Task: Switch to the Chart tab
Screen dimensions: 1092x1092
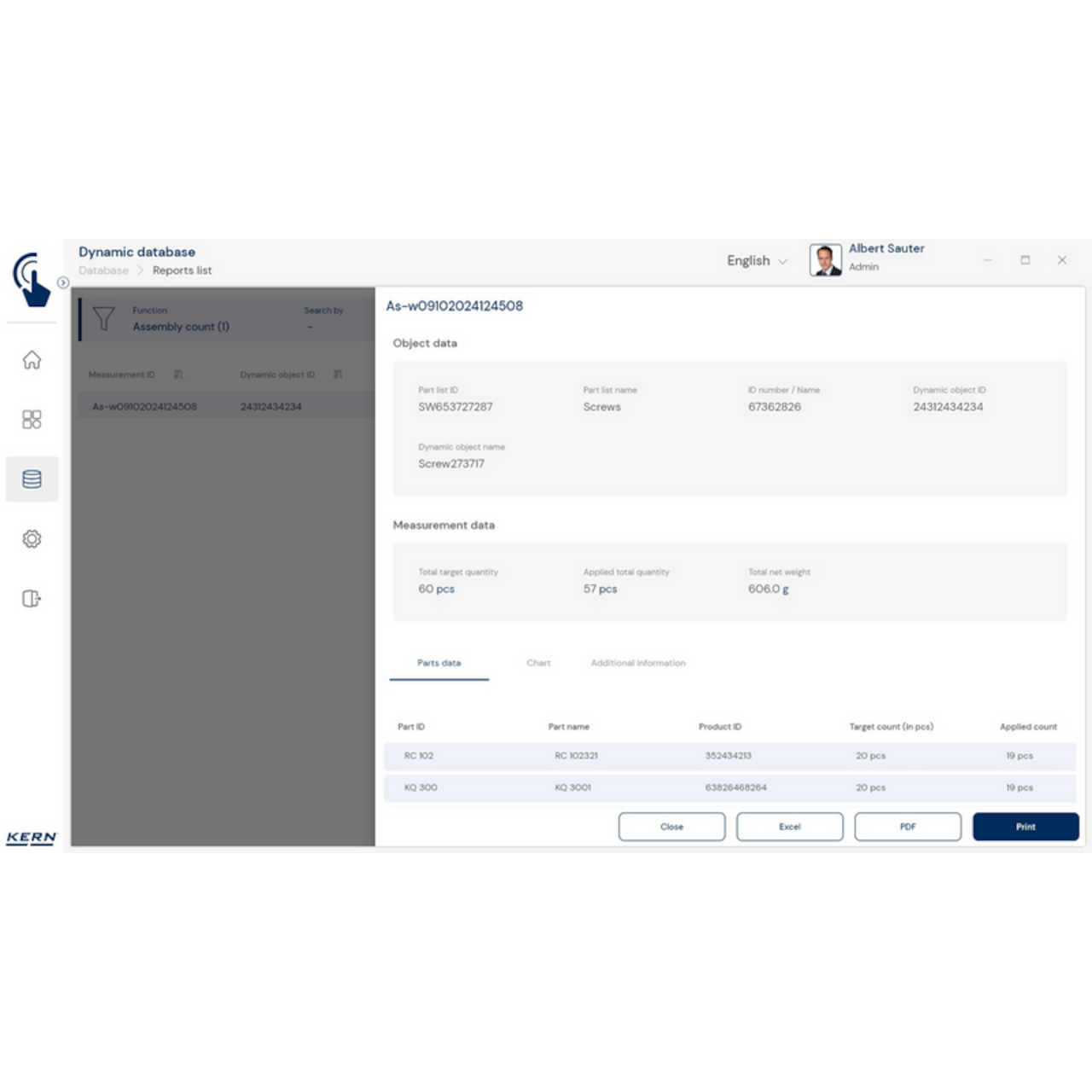Action: [538, 663]
